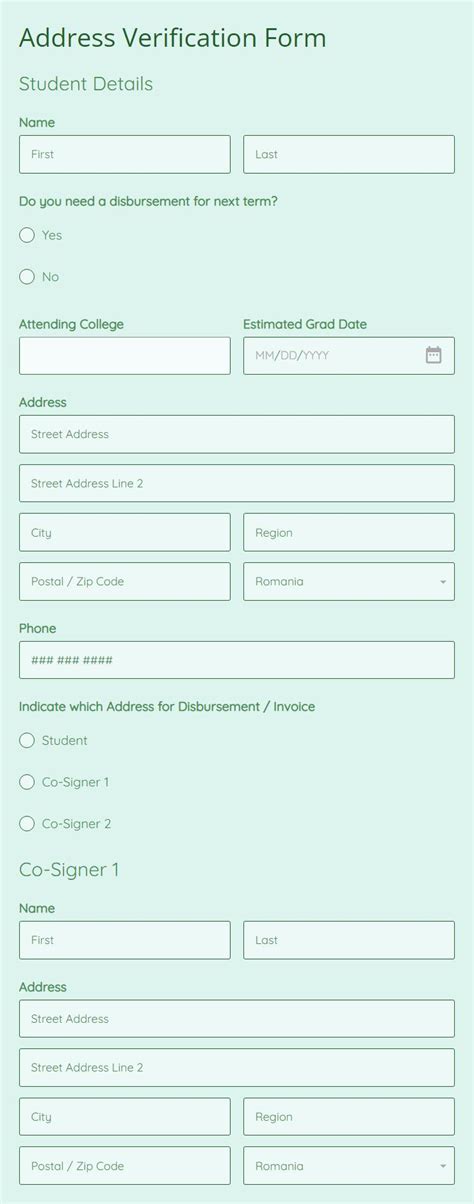Viewport: 474px width, 1204px height.
Task: Choose Student as disbursement address
Action: pos(27,741)
